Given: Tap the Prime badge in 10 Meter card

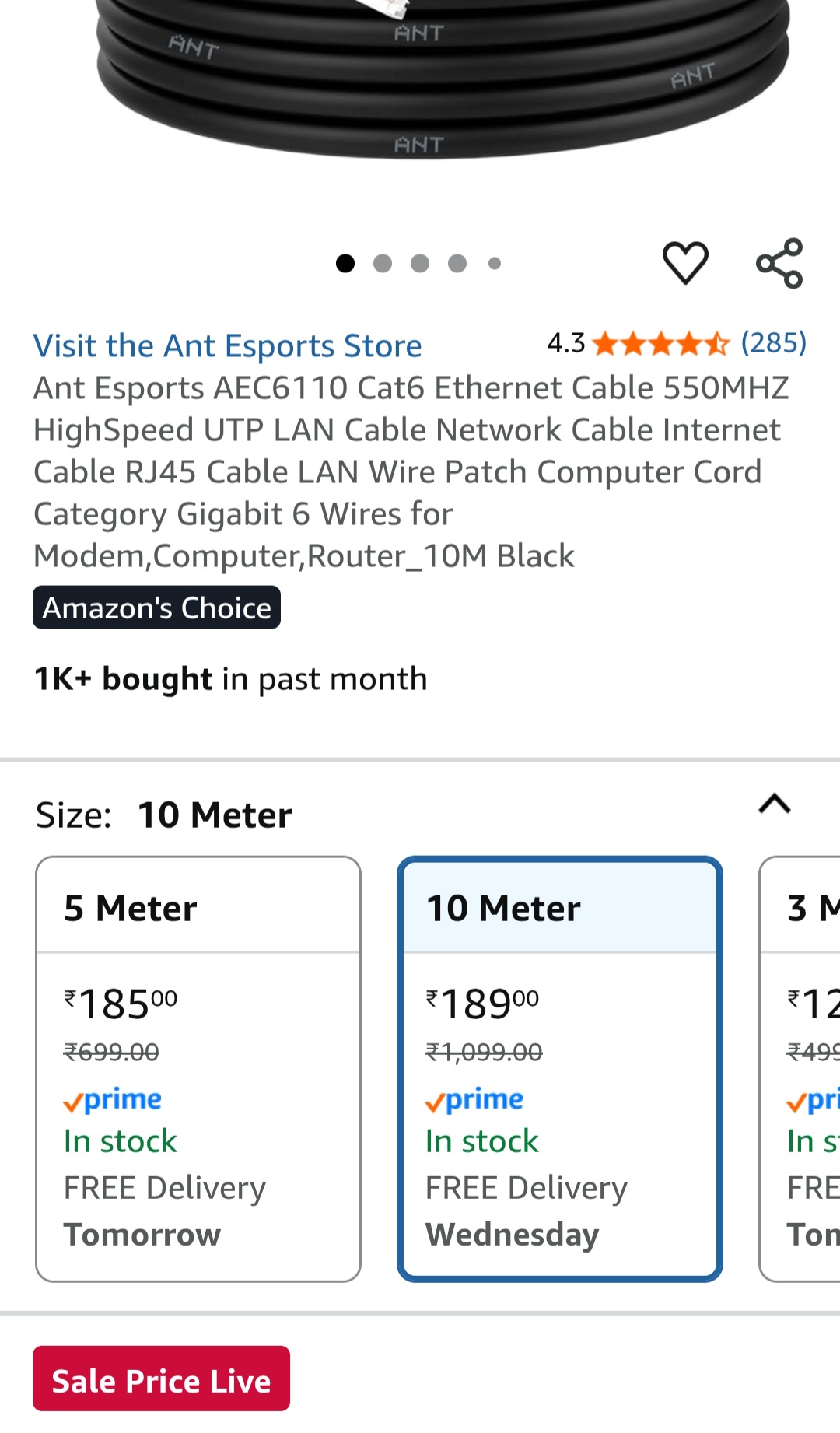Looking at the screenshot, I should click(x=474, y=1100).
